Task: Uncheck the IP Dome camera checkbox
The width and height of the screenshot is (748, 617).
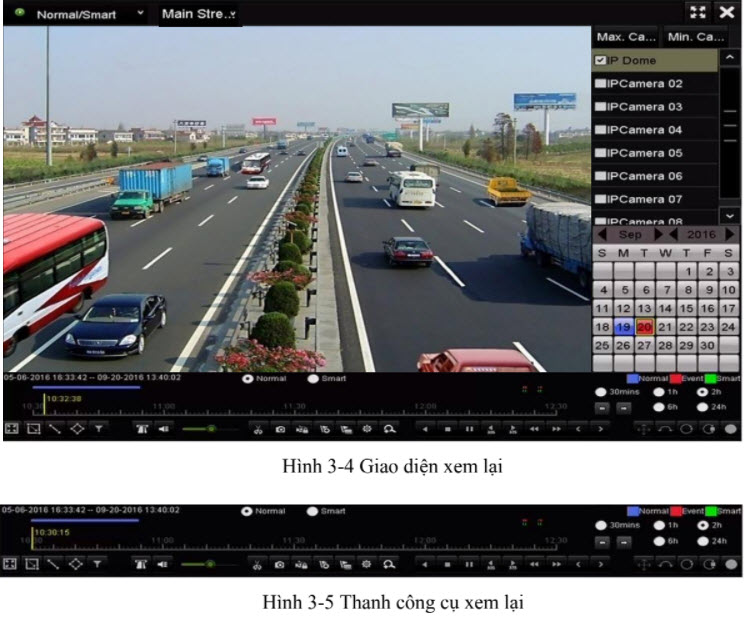Action: point(600,61)
